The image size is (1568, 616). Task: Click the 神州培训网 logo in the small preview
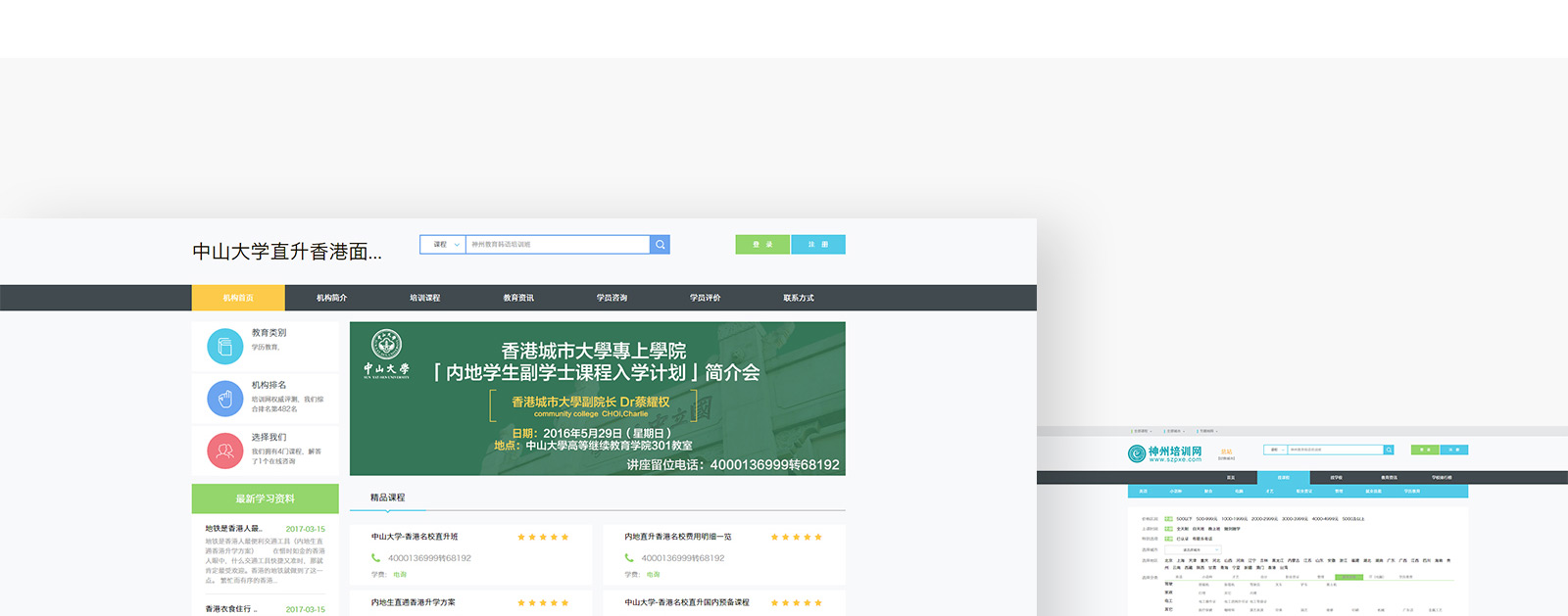[1165, 453]
